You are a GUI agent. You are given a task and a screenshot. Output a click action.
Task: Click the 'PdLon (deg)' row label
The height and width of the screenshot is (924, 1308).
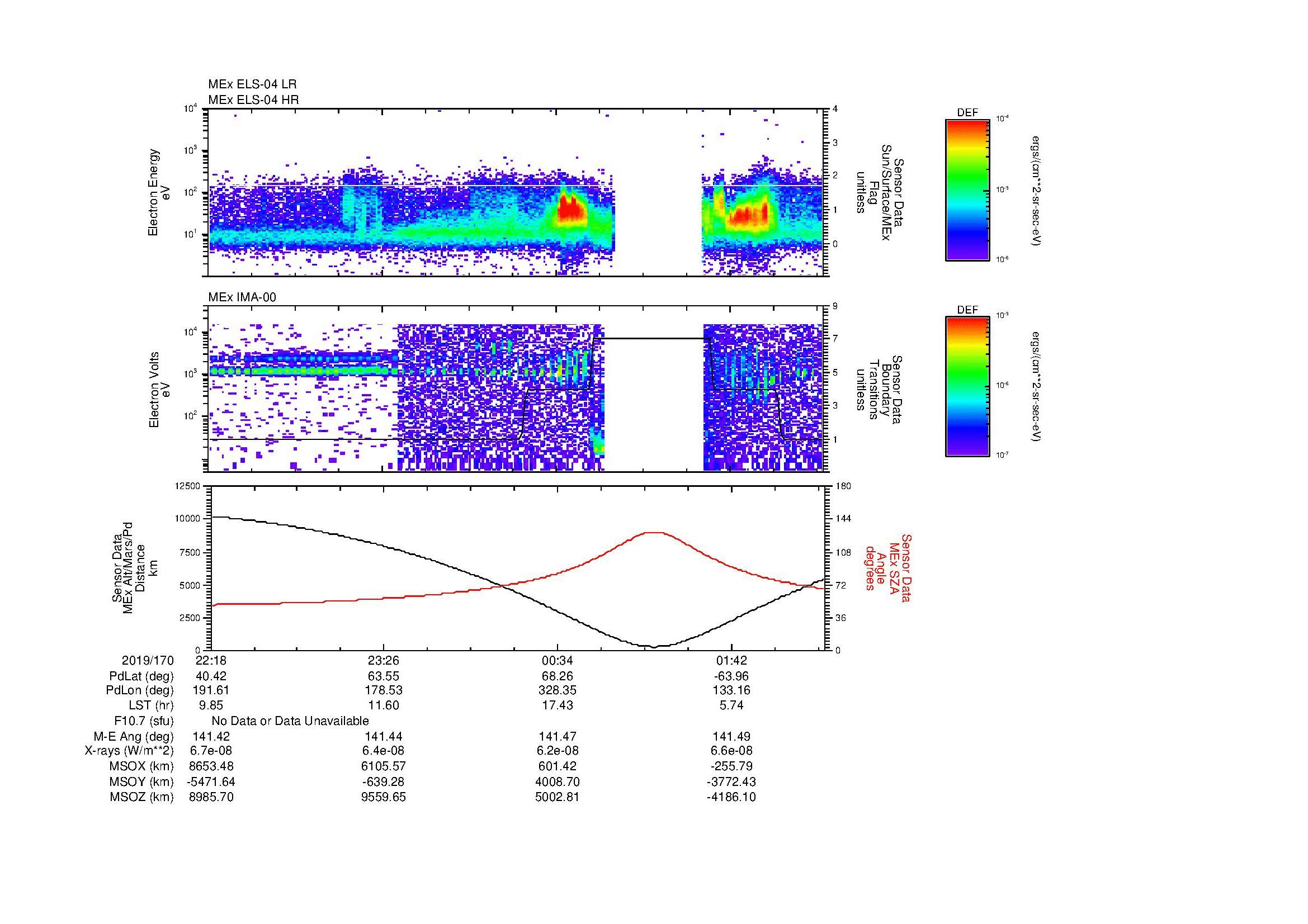click(x=140, y=690)
